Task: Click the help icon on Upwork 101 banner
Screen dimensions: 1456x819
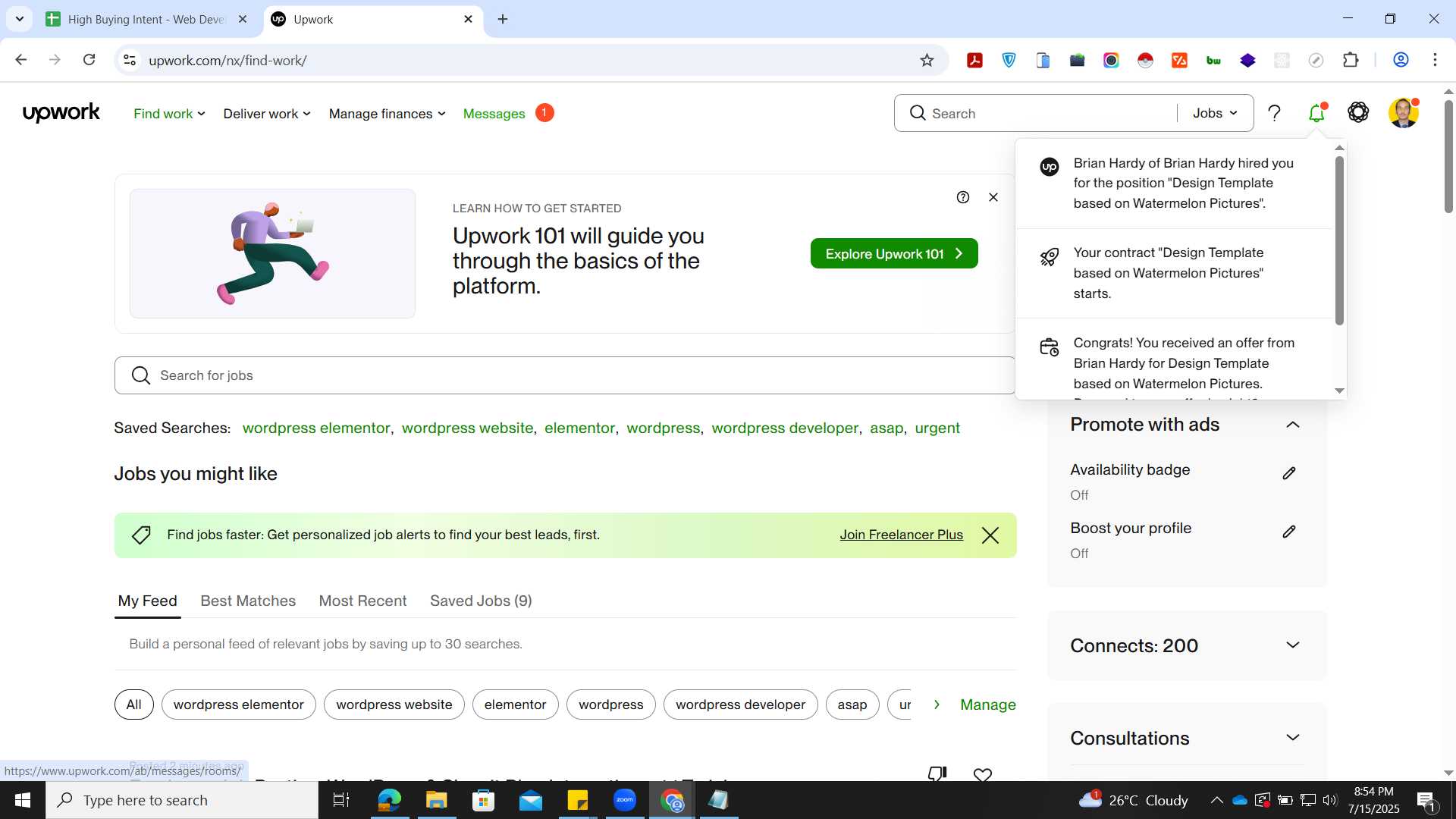Action: coord(963,197)
